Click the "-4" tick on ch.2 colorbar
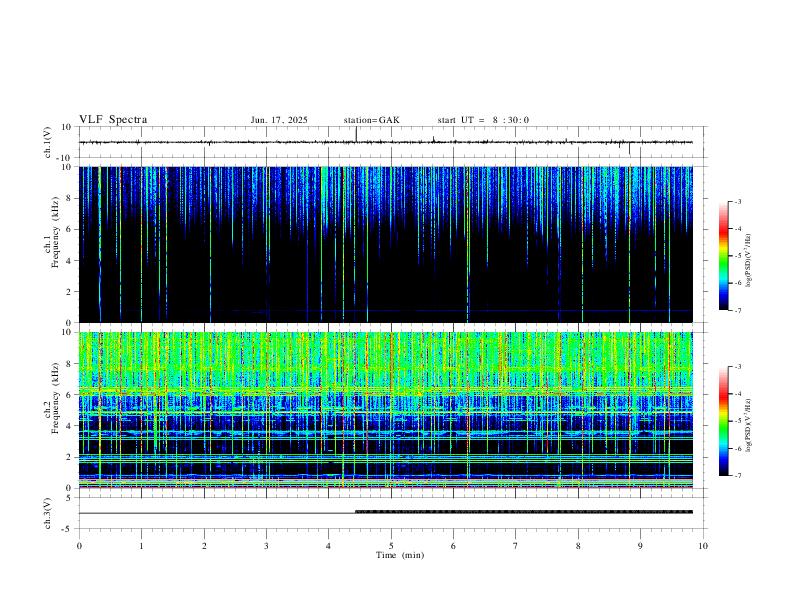This screenshot has width=792, height=612. [x=738, y=394]
